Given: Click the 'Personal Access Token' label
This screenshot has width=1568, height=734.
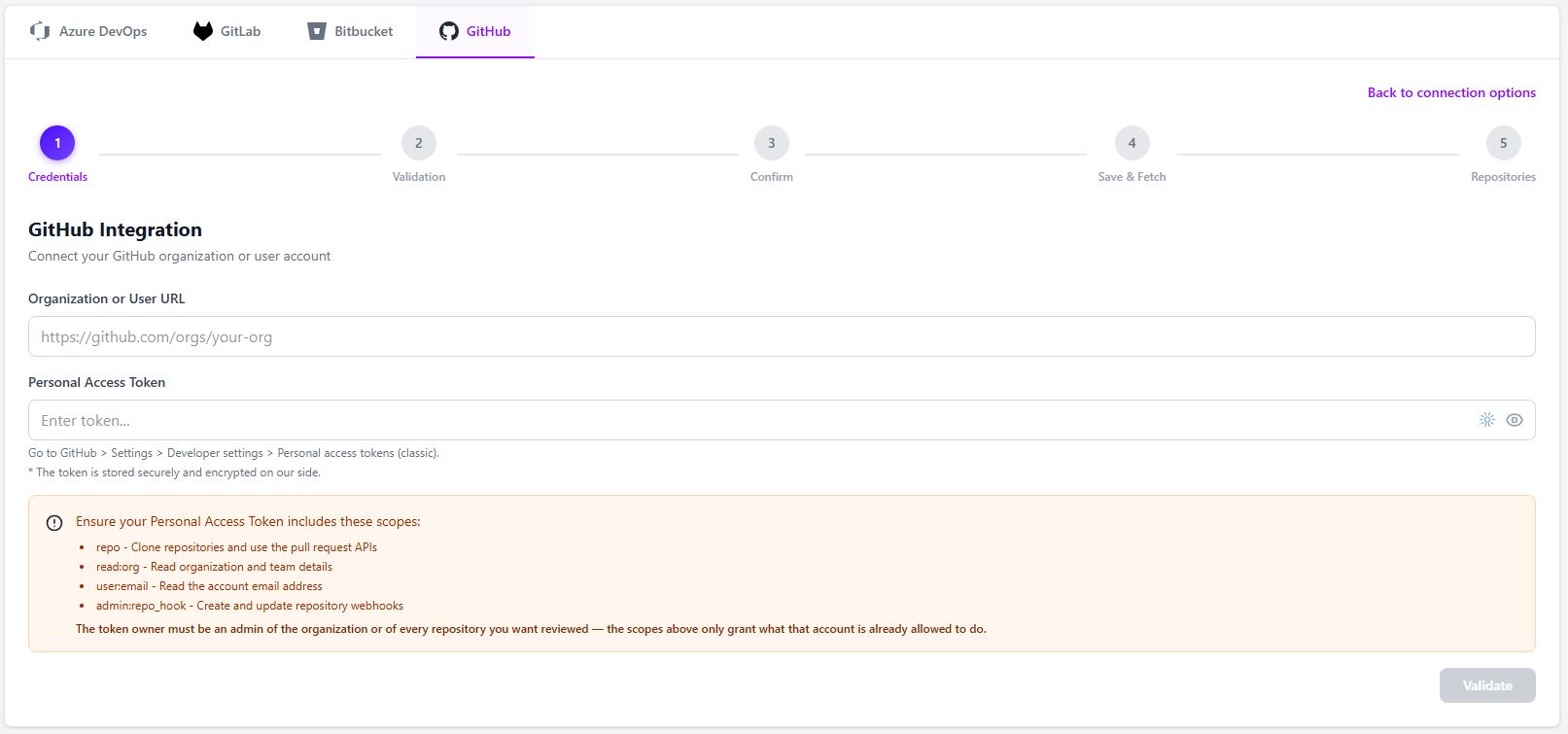Looking at the screenshot, I should 96,382.
